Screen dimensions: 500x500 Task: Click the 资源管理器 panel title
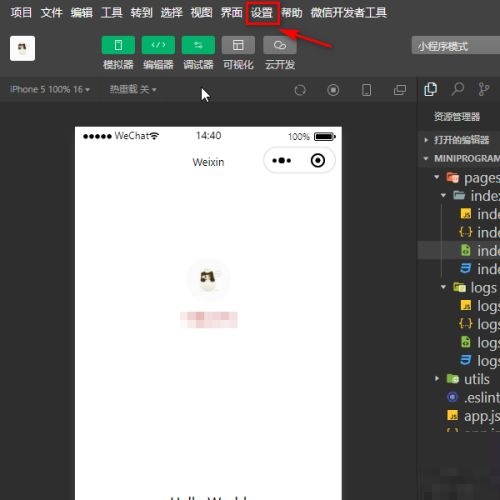[x=457, y=117]
